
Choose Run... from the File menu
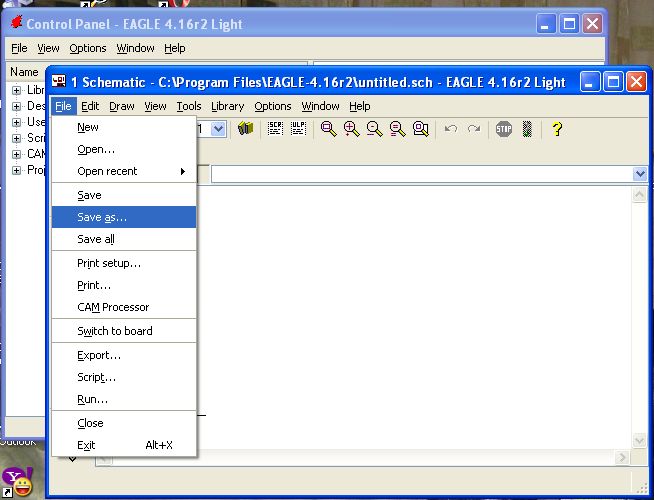tap(124, 399)
